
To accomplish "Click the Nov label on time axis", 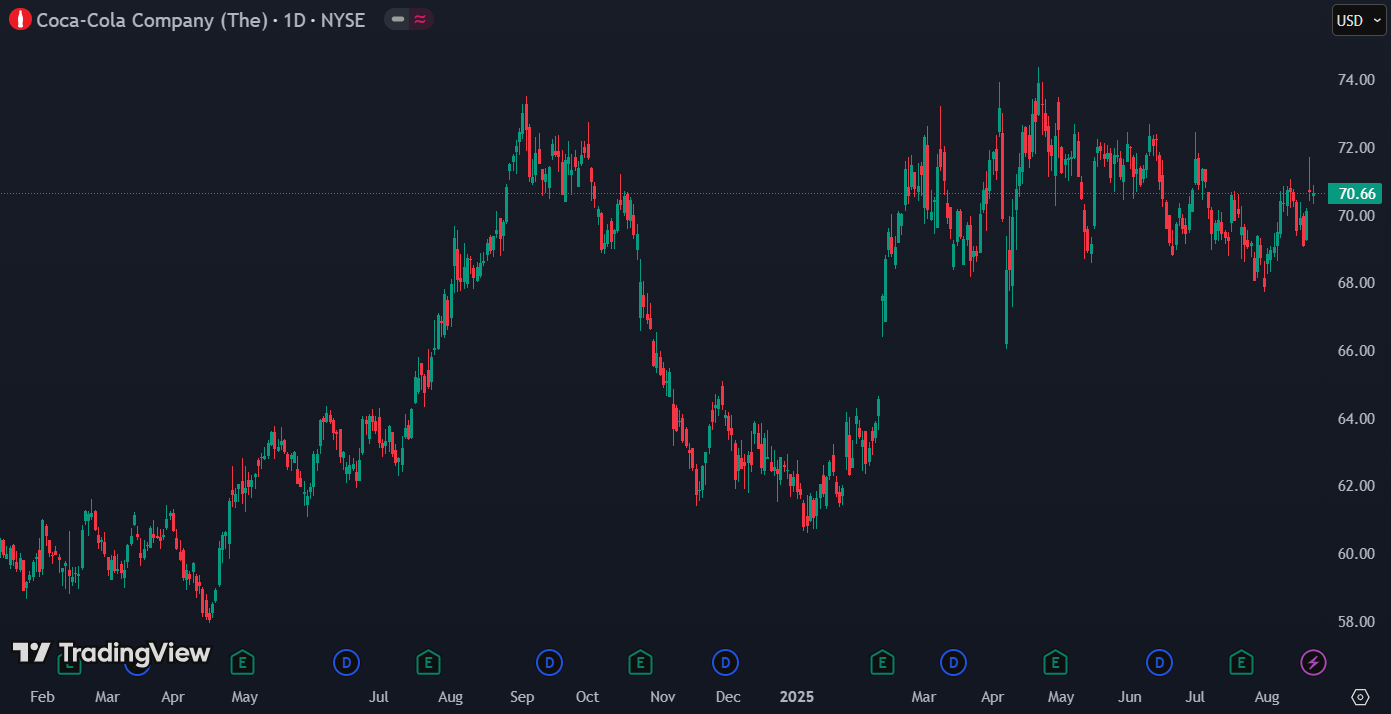I will 663,697.
